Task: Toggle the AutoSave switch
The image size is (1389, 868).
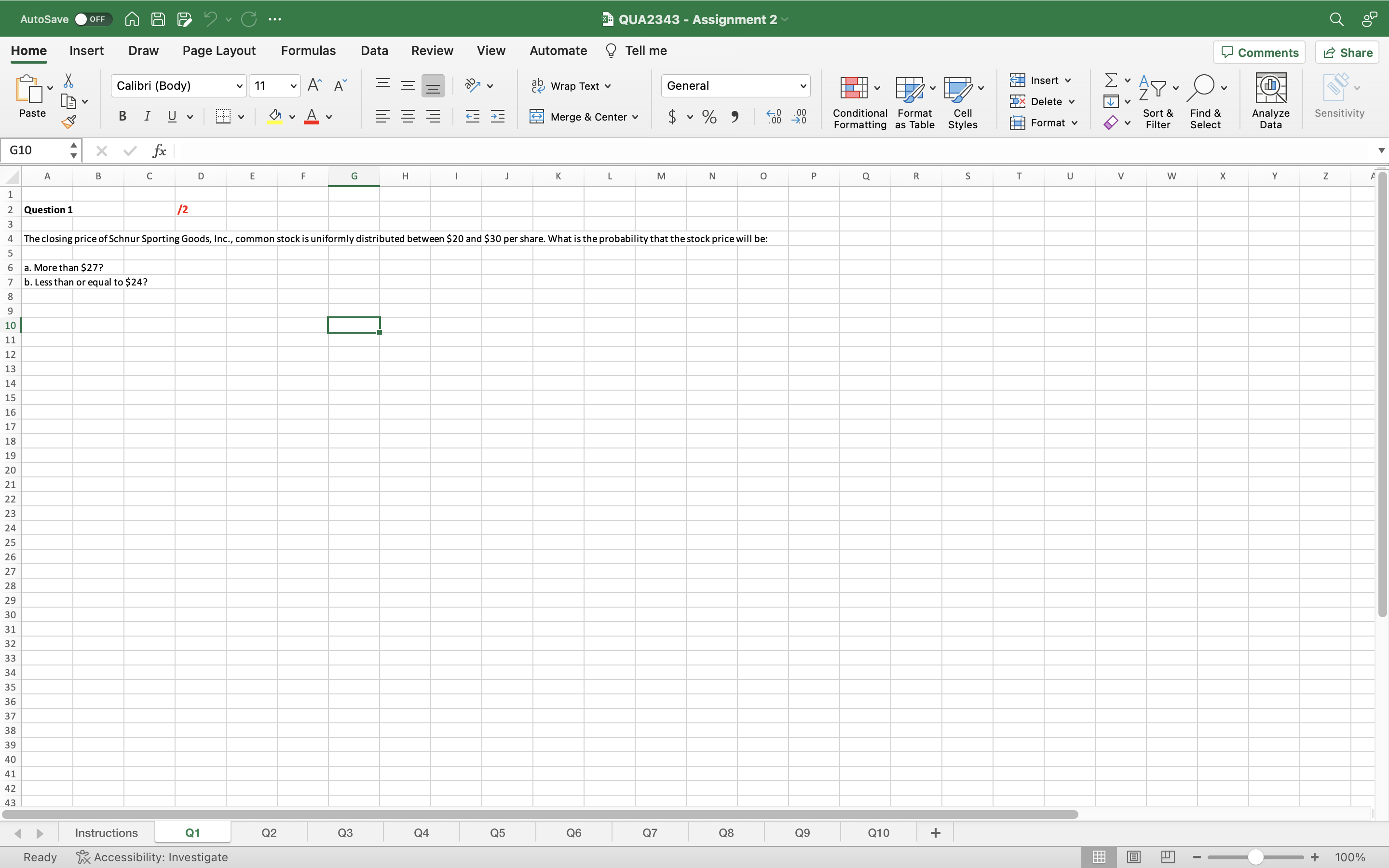Action: 93,19
